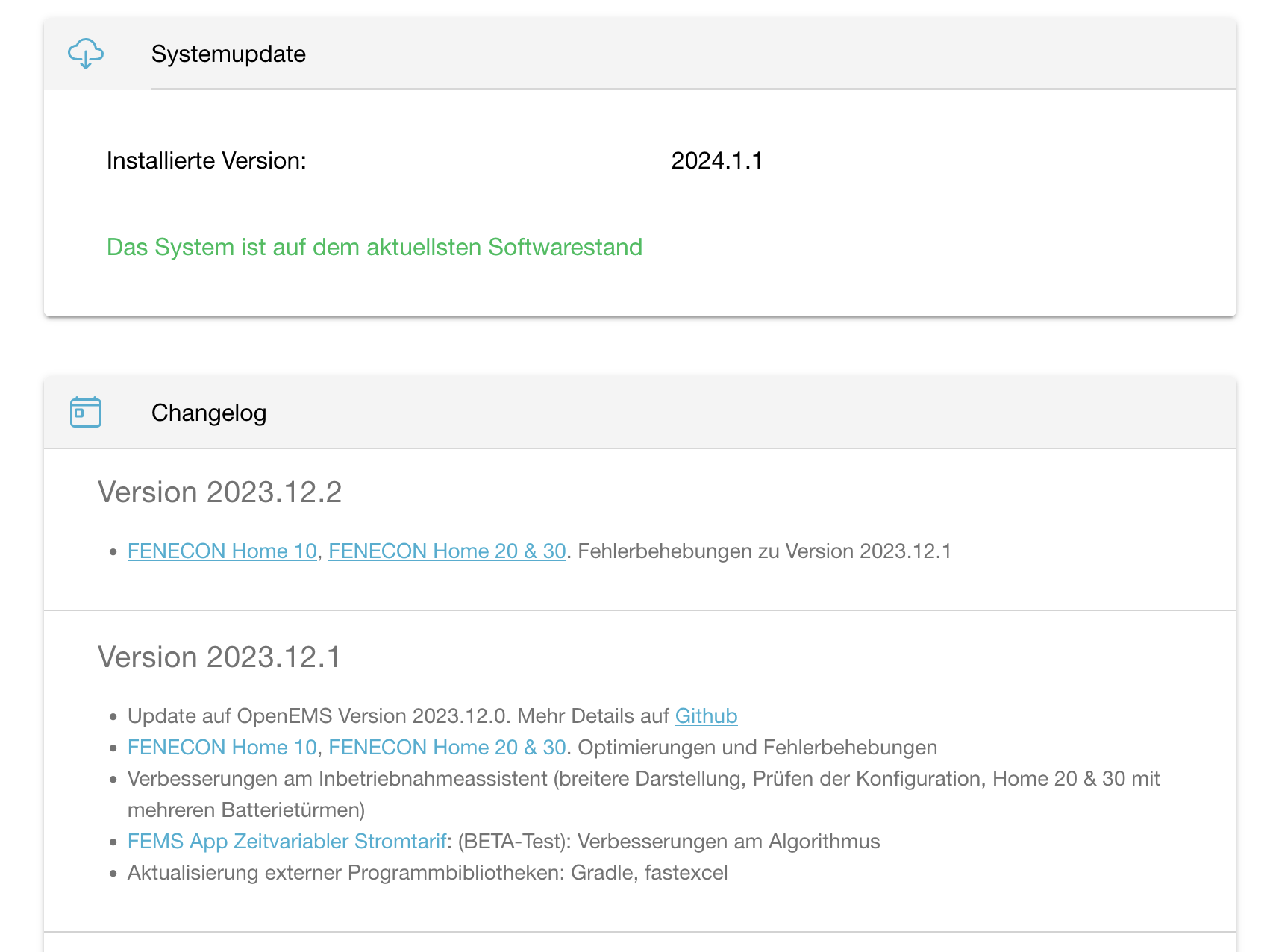Open the Github link for OpenEMS details

click(706, 716)
